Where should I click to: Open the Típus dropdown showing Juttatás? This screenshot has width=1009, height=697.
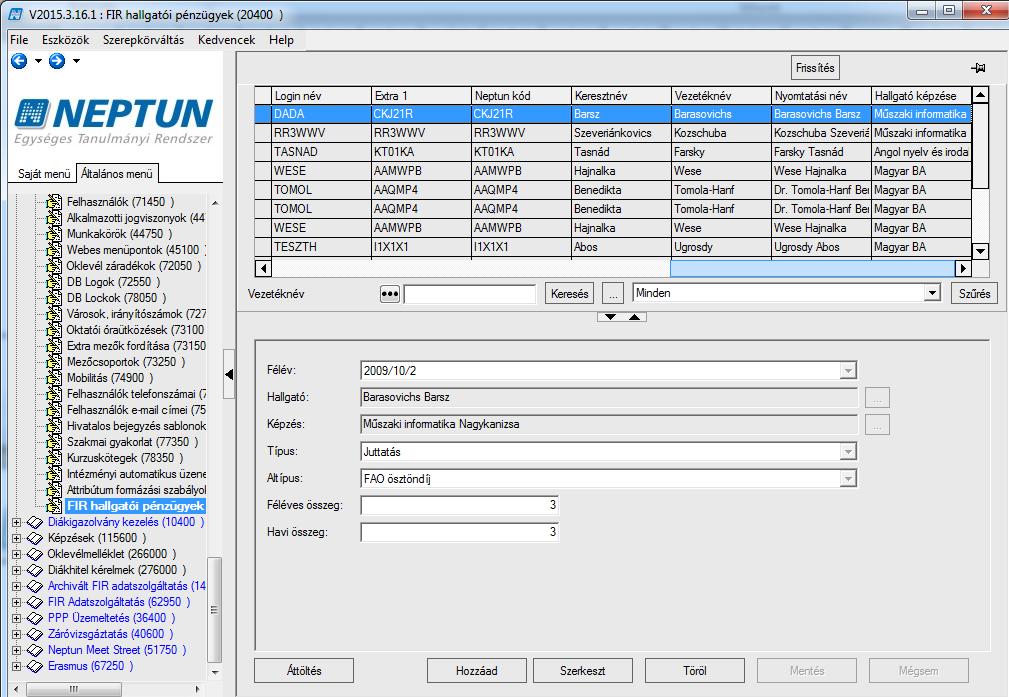[x=848, y=452]
